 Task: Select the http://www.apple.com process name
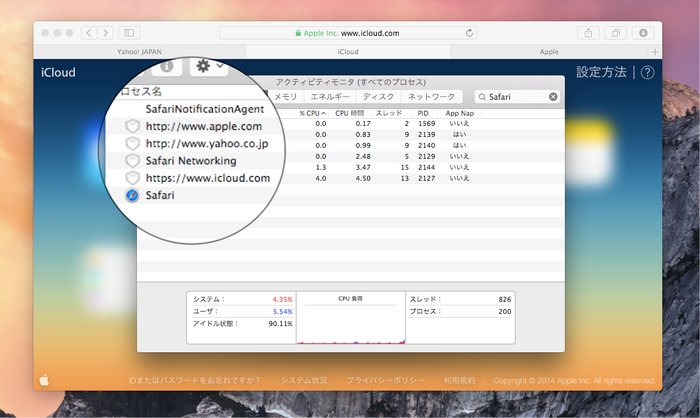click(204, 126)
